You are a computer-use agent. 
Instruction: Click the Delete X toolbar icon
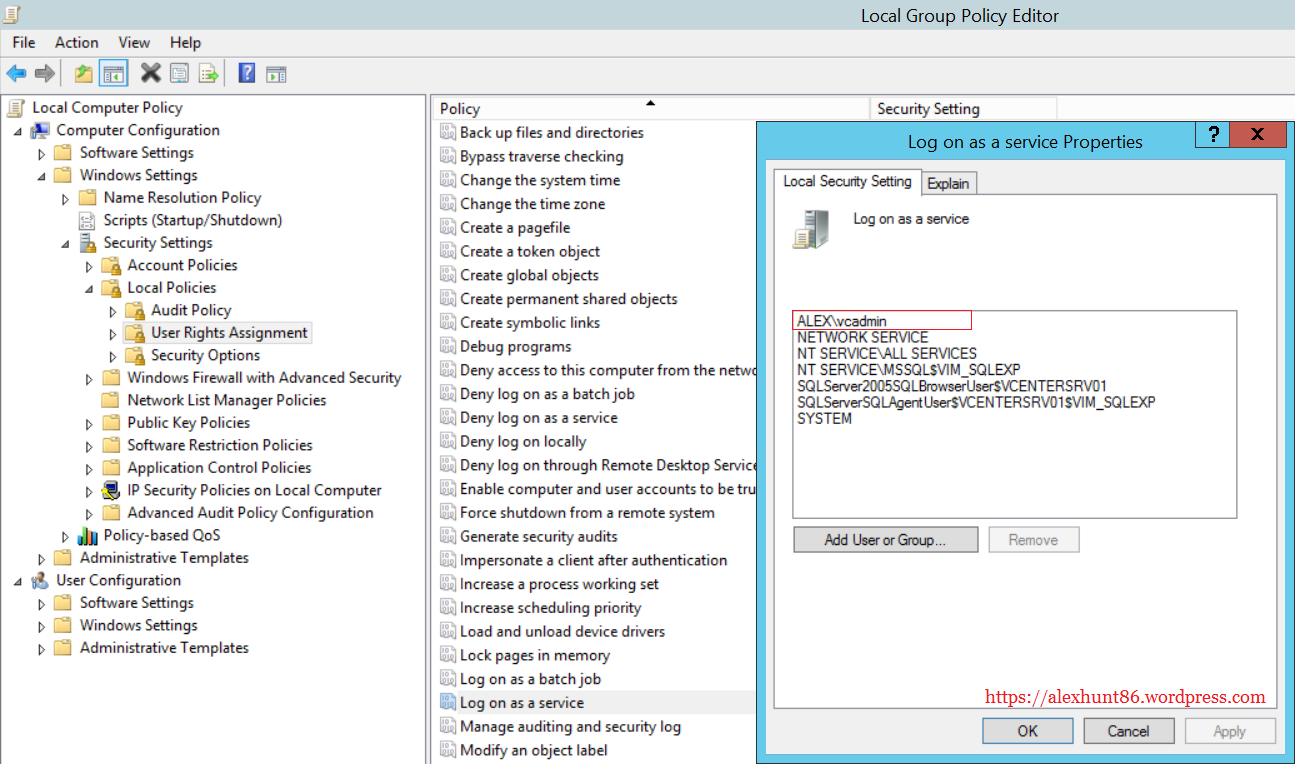[x=151, y=73]
